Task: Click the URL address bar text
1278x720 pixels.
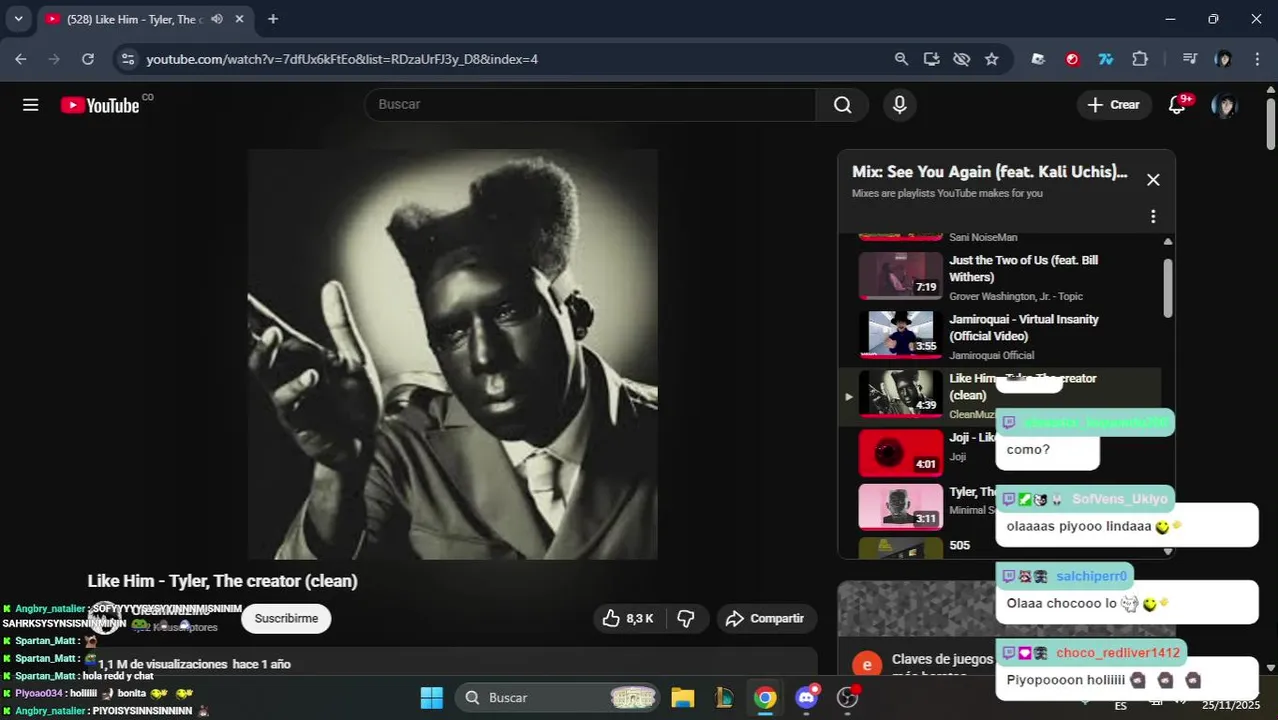Action: (x=342, y=59)
